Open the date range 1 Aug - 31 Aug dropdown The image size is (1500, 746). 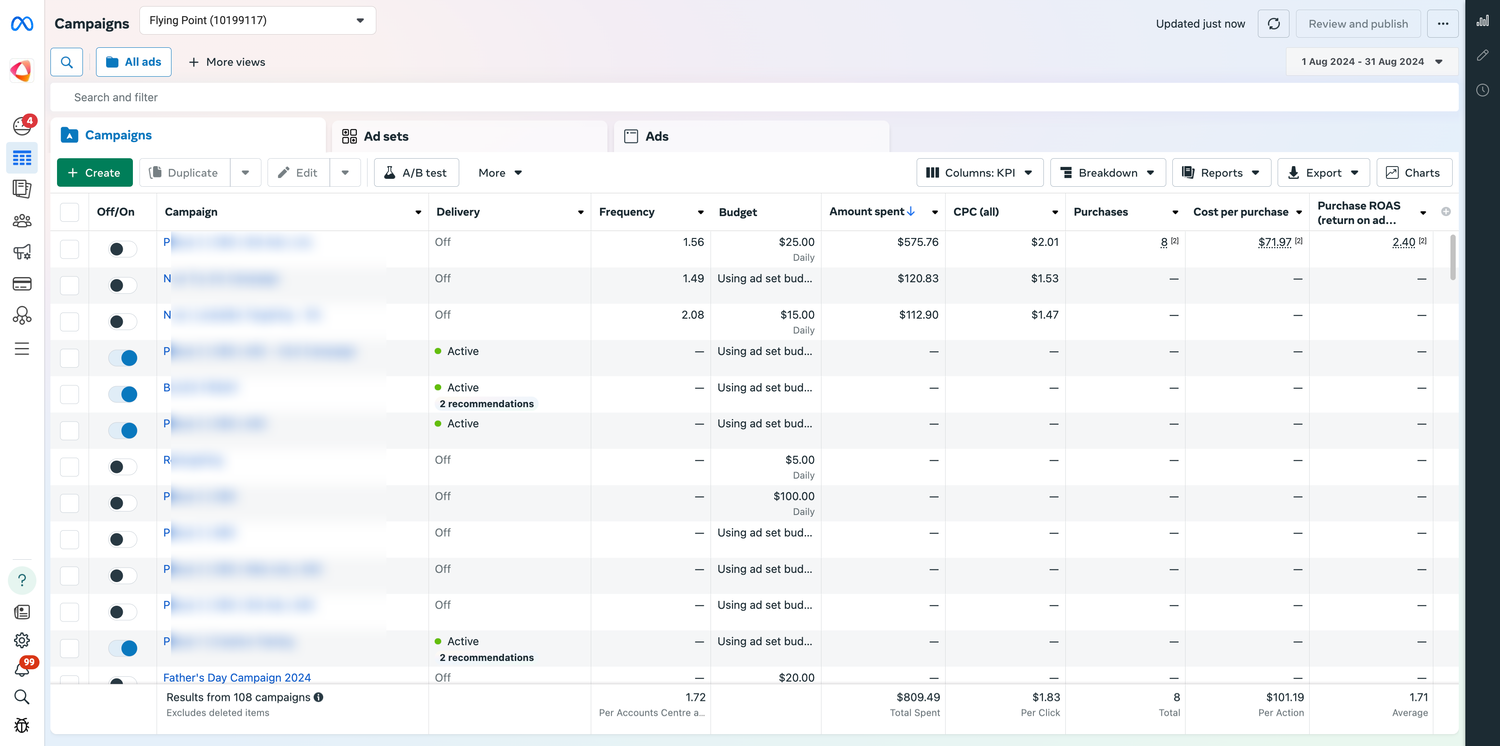[1372, 62]
